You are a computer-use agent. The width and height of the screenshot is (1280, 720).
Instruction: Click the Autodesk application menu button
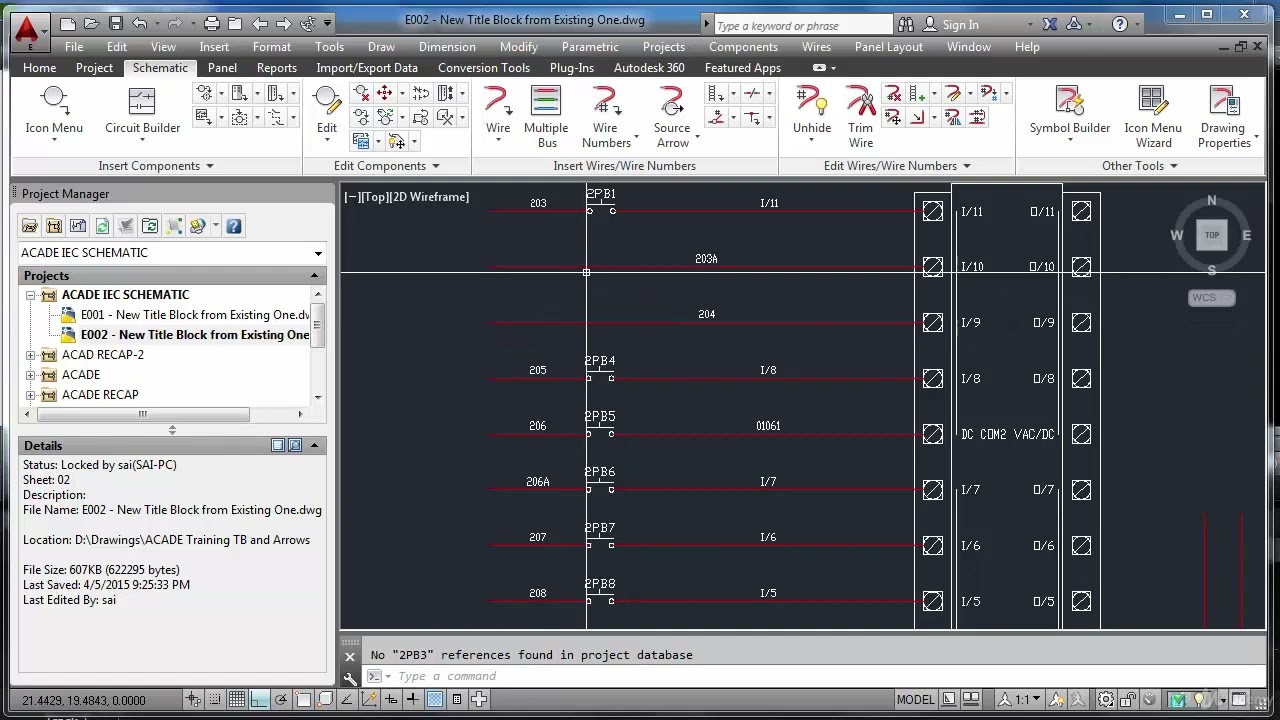click(x=30, y=32)
